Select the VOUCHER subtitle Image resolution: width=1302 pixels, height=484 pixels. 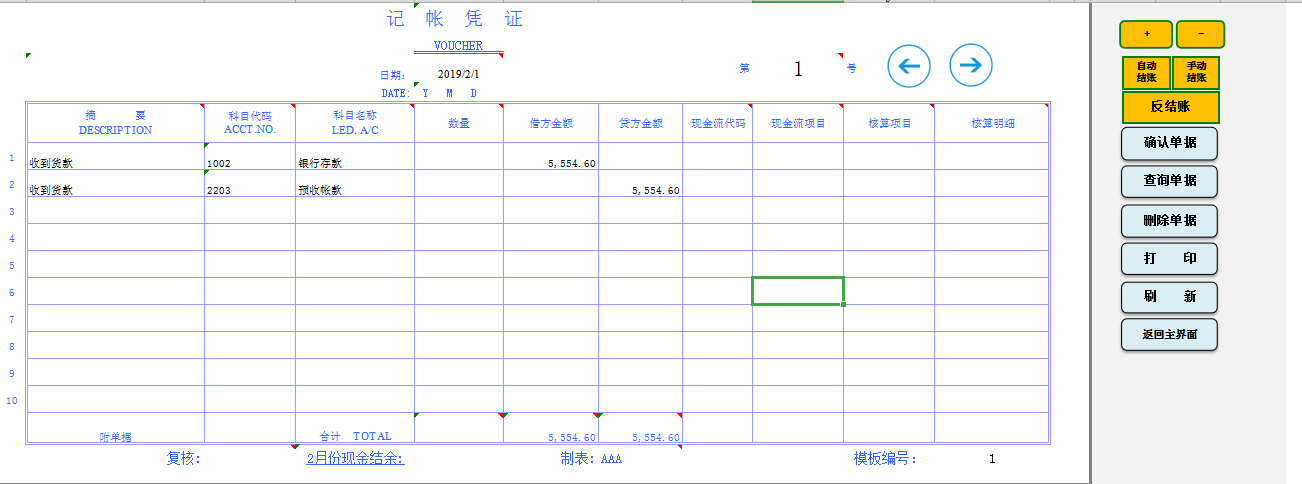(458, 46)
